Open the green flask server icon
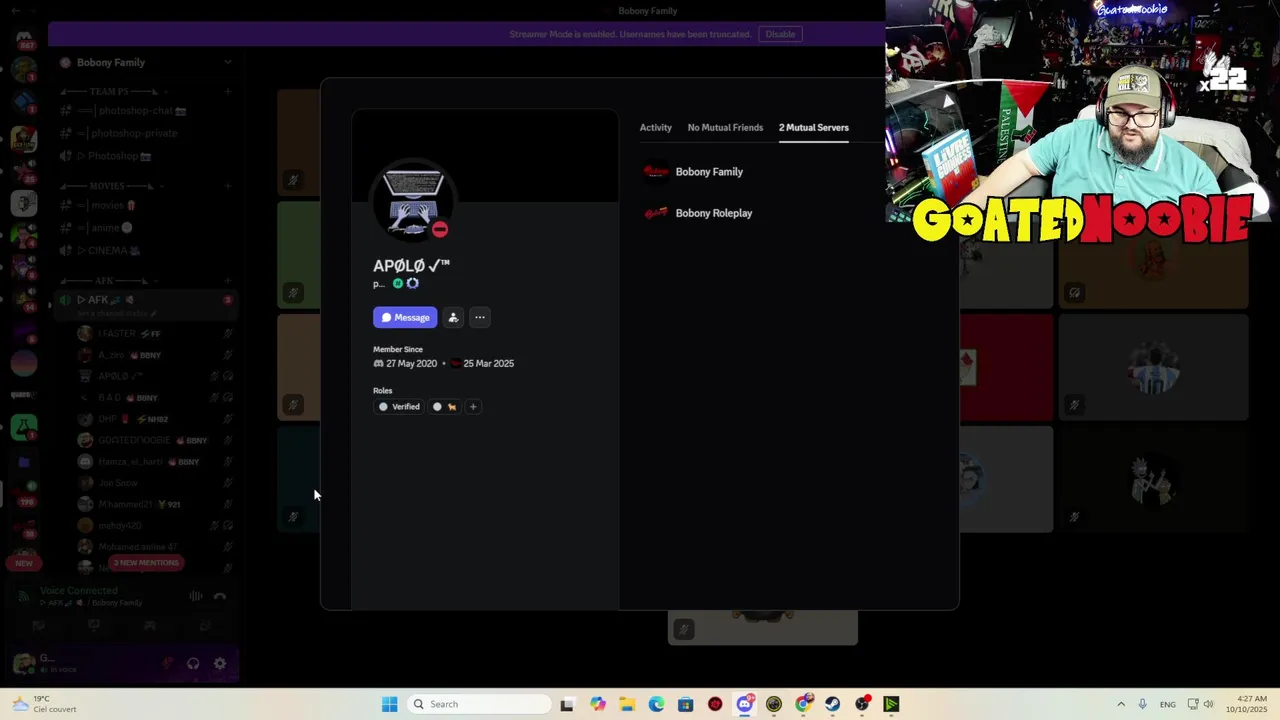This screenshot has width=1280, height=720. tap(24, 429)
